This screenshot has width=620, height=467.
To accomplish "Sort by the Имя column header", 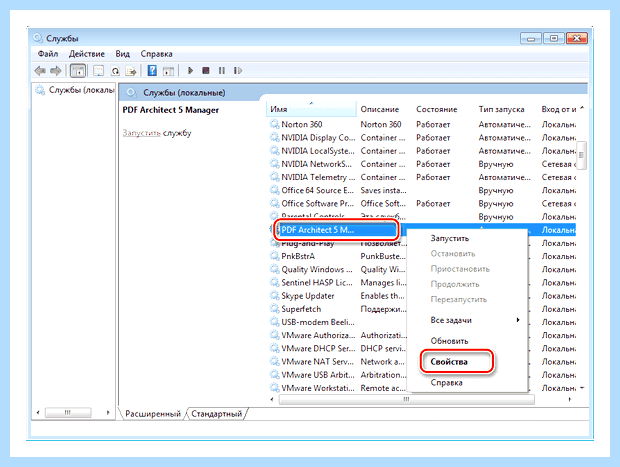I will click(311, 109).
